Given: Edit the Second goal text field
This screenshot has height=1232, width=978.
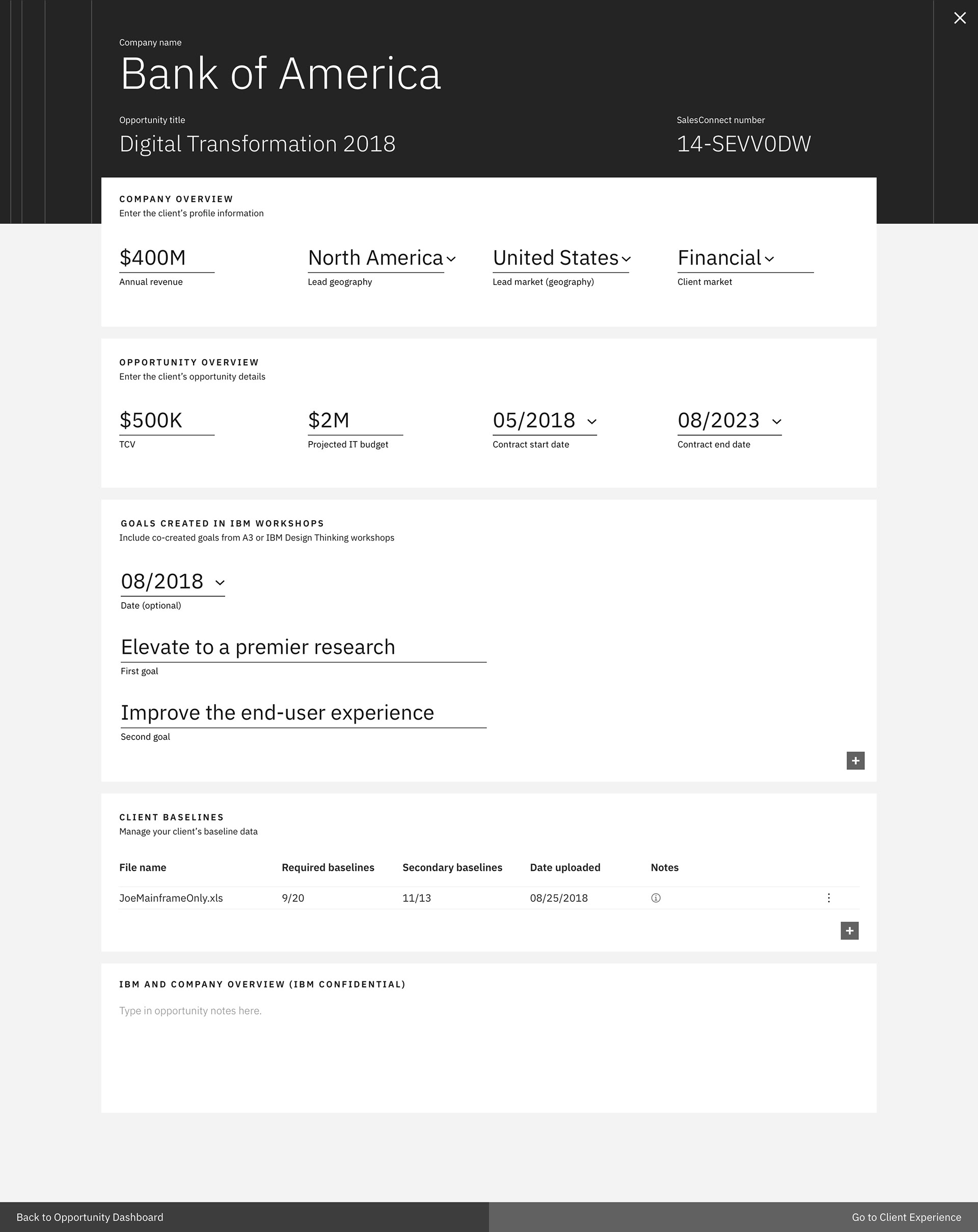Looking at the screenshot, I should point(304,714).
